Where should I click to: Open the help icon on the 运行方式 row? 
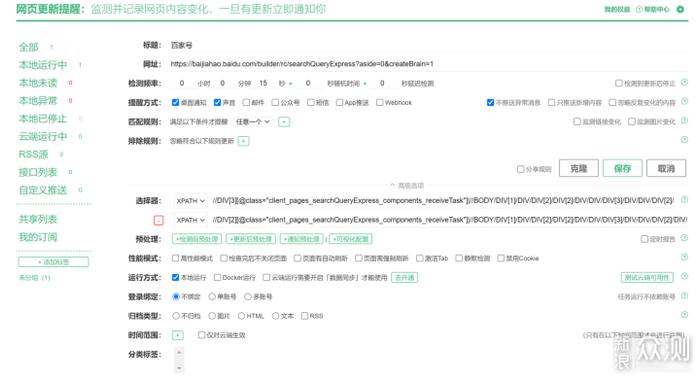coord(684,277)
